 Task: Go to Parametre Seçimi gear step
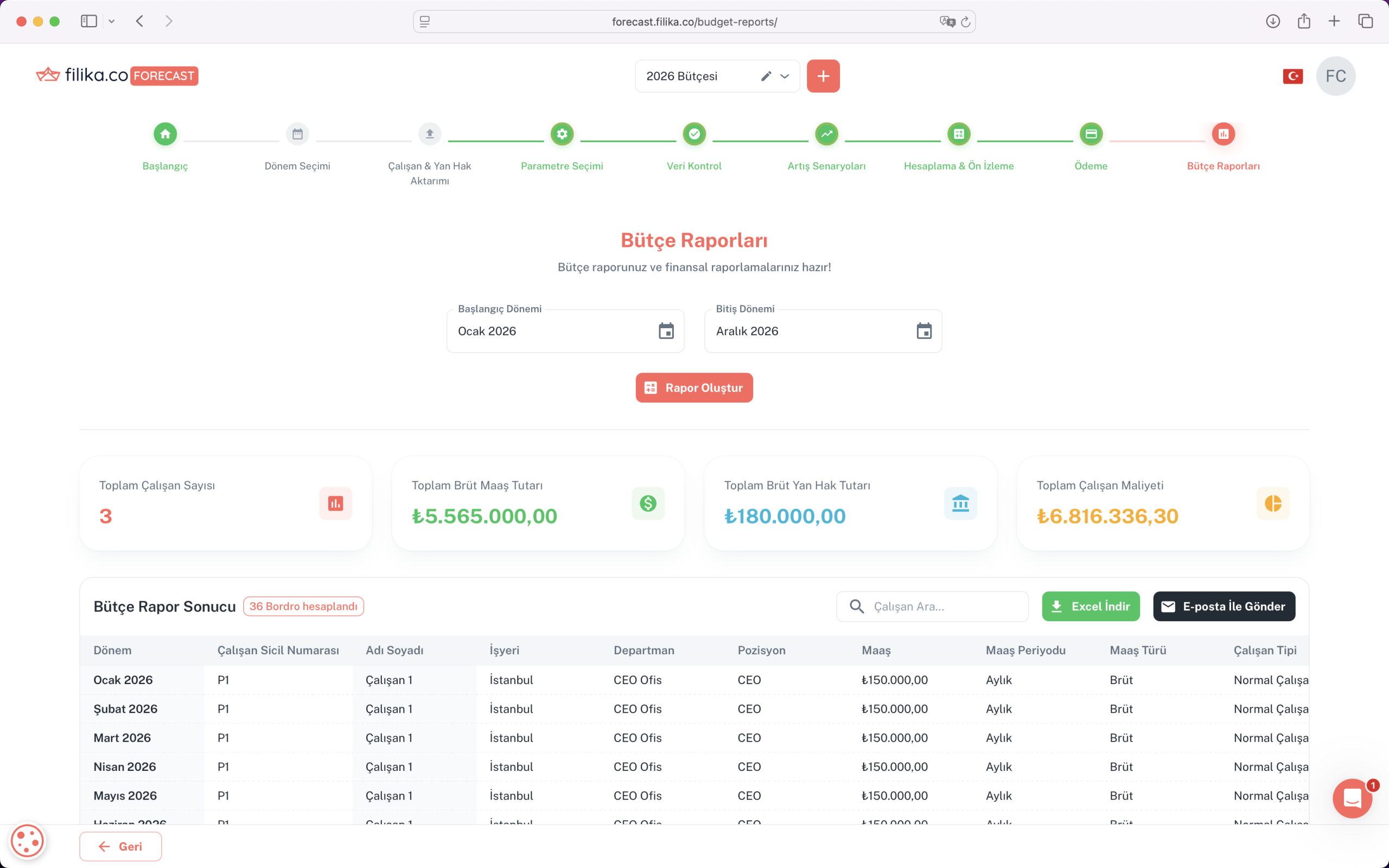562,134
